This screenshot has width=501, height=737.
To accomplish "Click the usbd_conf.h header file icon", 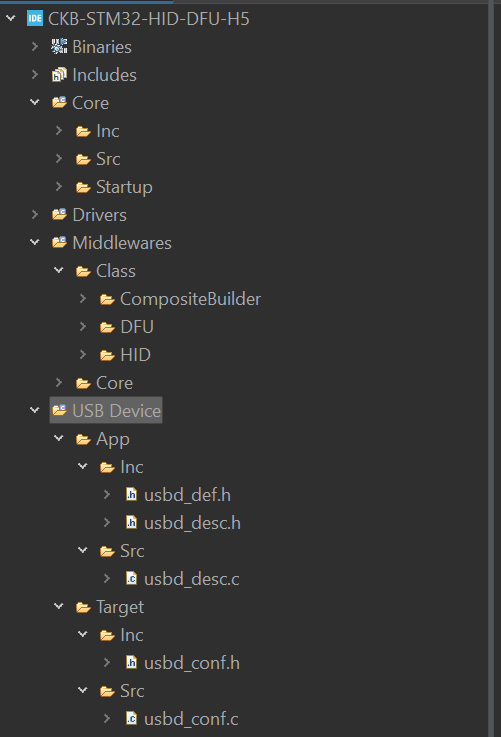I will (x=132, y=663).
